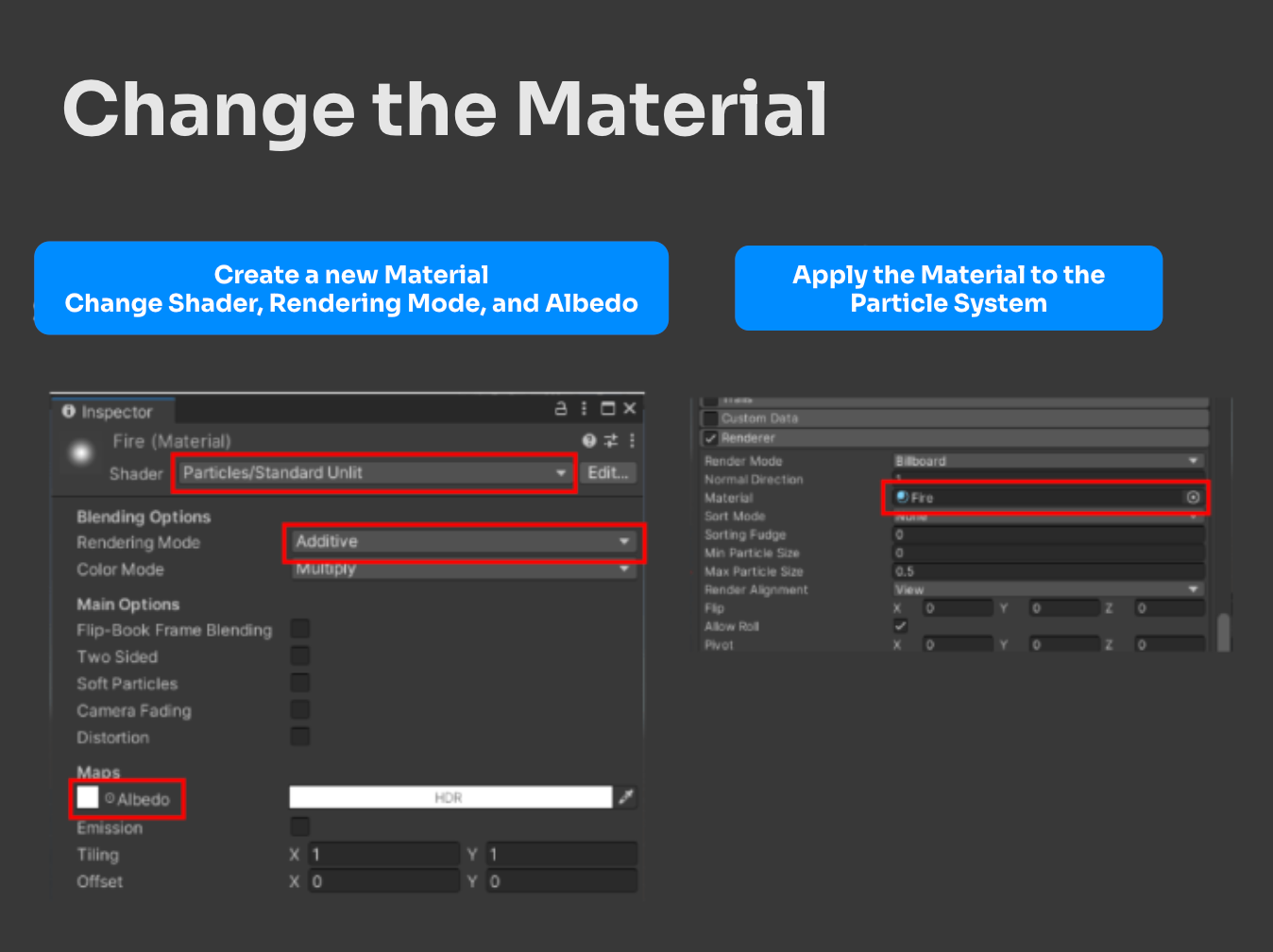Toggle the Custom Data module checkbox

click(710, 418)
